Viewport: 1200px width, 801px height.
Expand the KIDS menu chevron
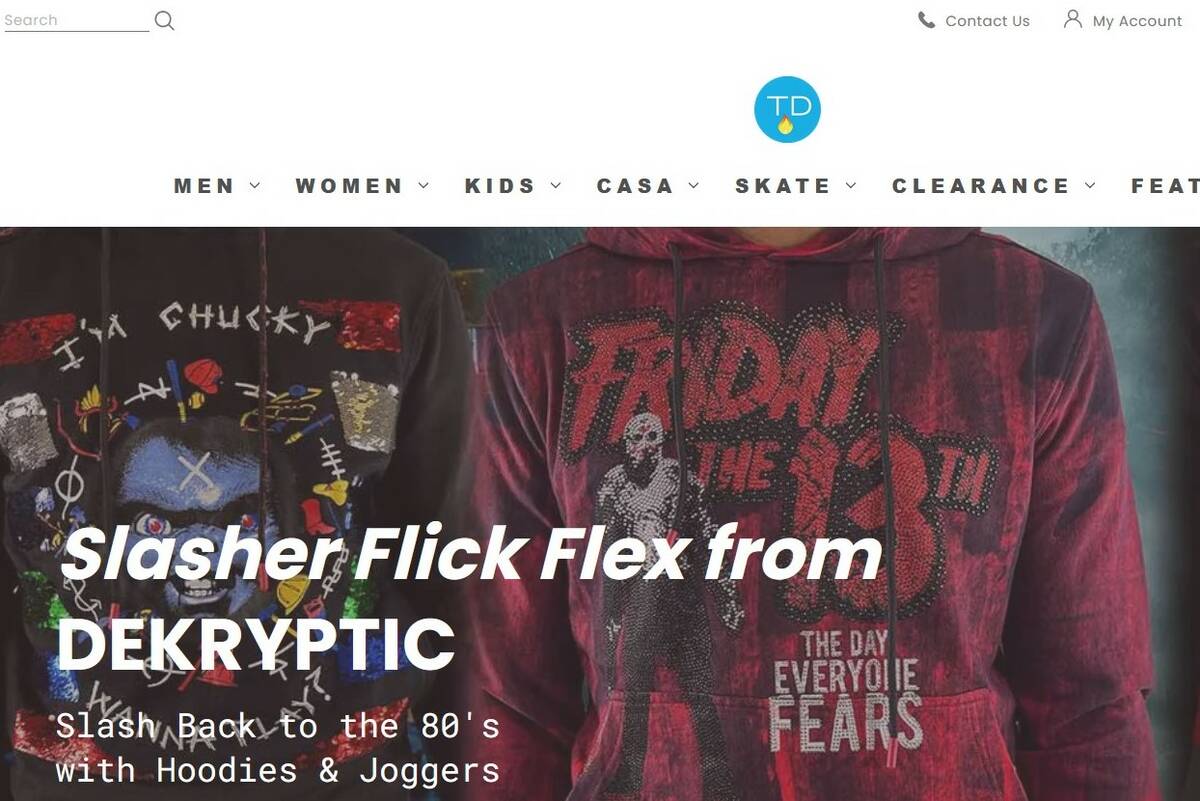[x=556, y=185]
